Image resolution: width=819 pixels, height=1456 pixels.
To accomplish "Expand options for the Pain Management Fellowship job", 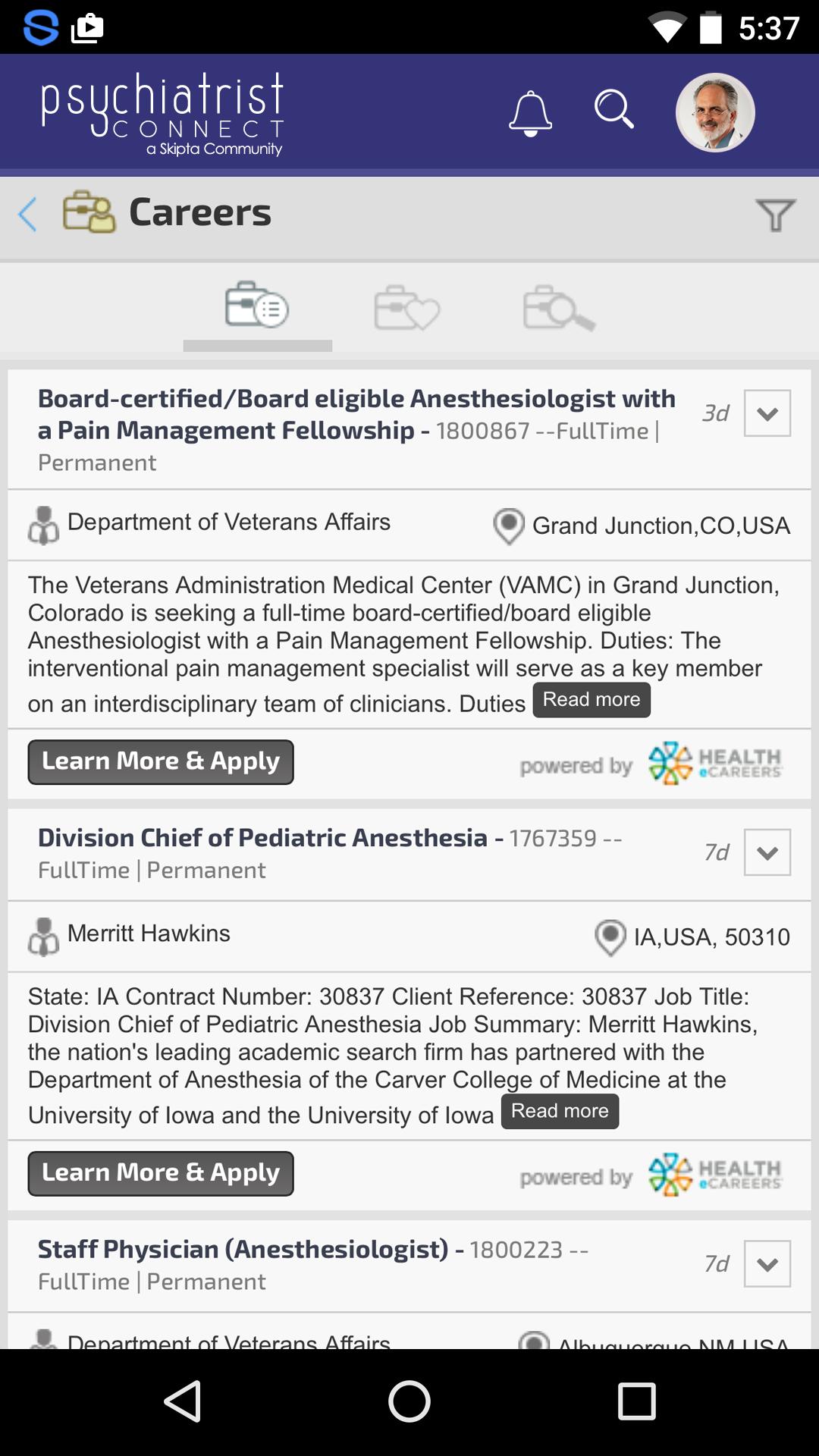I will click(767, 413).
